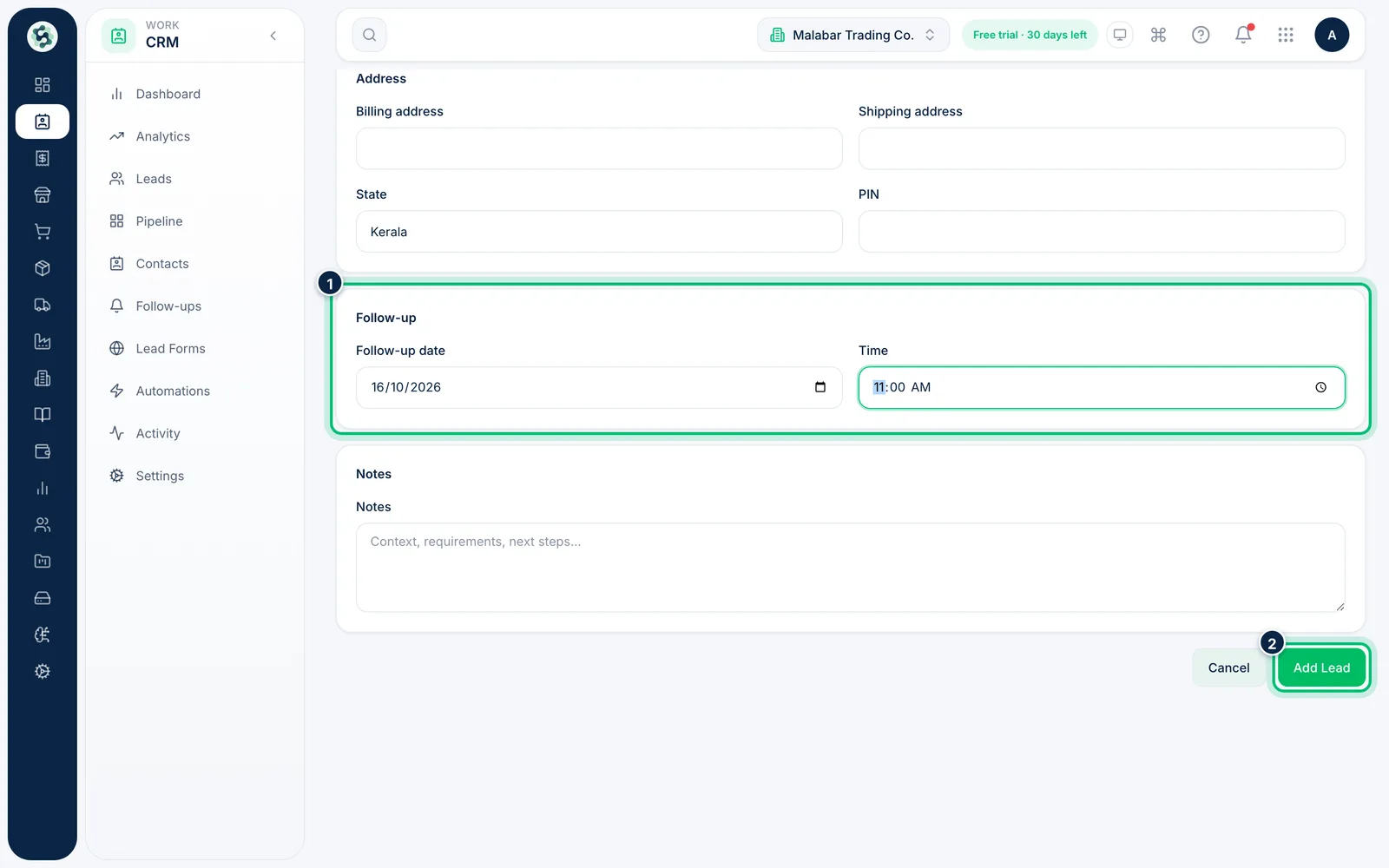Open the dashboard grid icon in dark rail
Screen dimensions: 1389x868
click(42, 85)
